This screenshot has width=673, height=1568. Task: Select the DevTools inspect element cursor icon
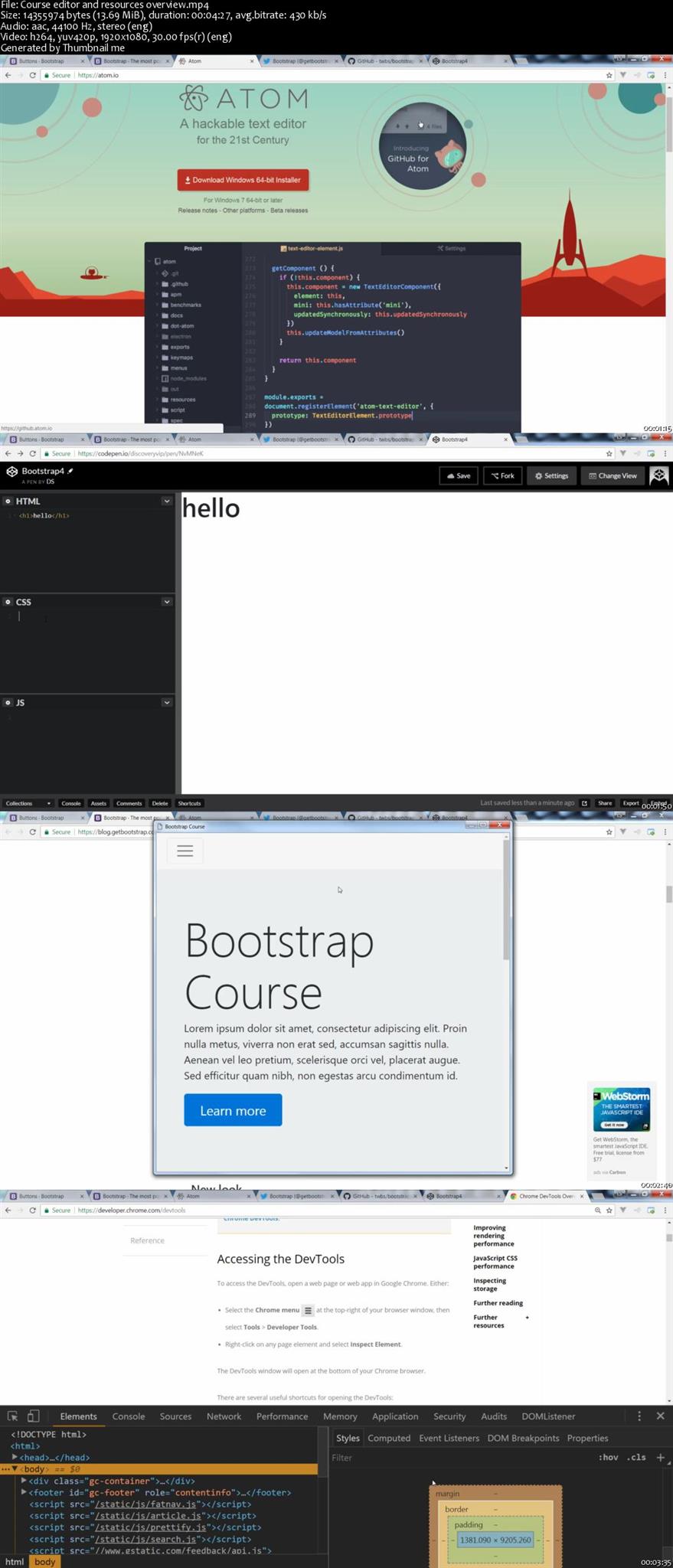[12, 1416]
